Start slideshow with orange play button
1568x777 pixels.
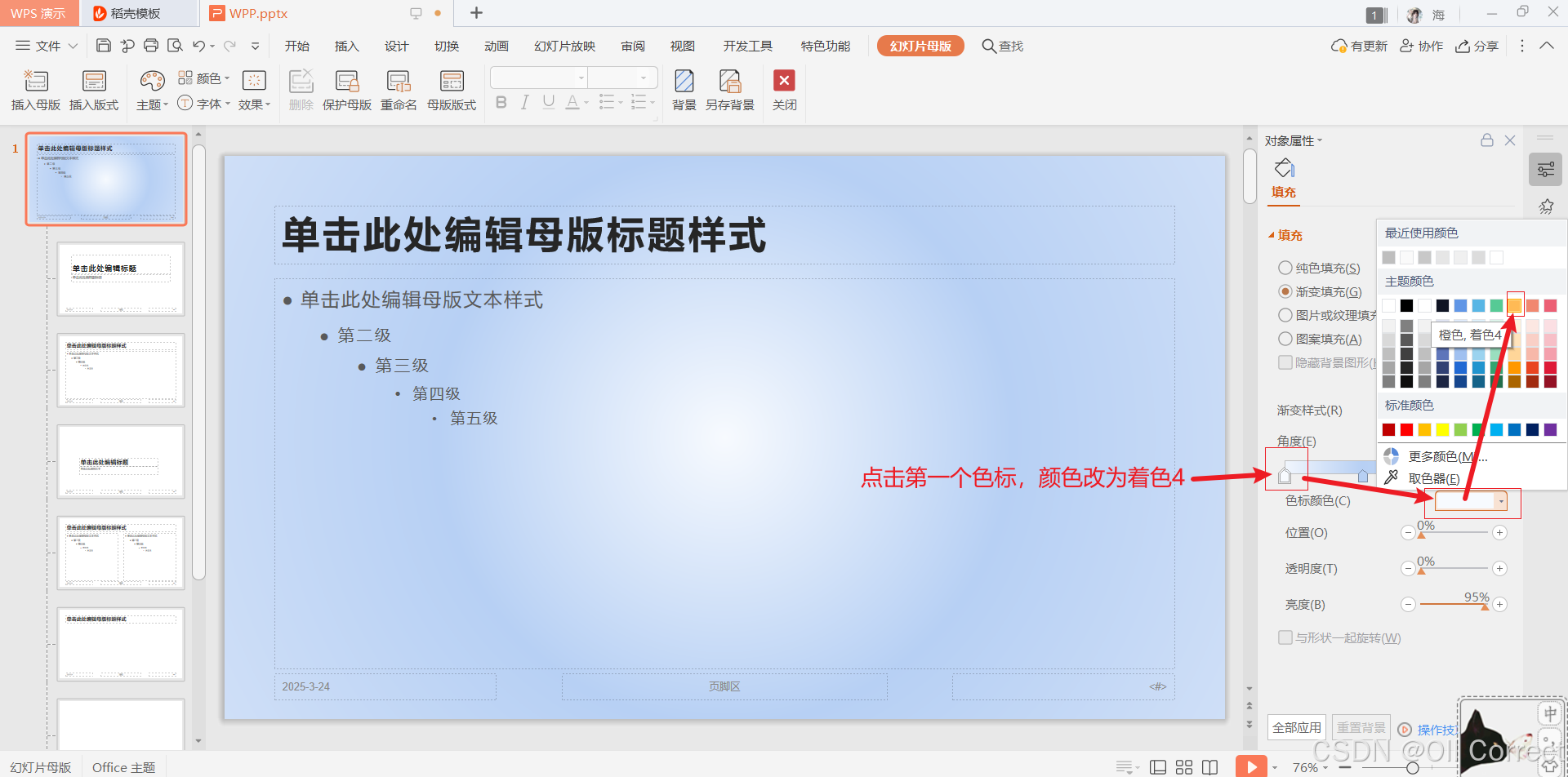click(1251, 766)
